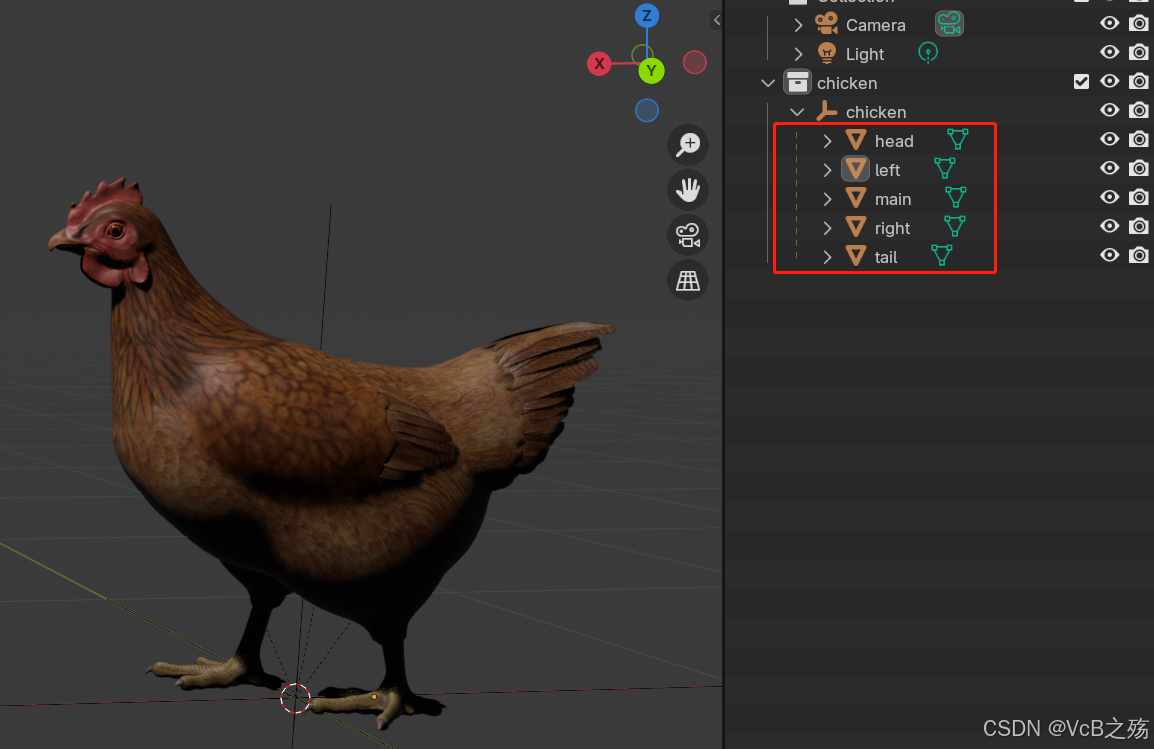Image resolution: width=1154 pixels, height=749 pixels.
Task: Click green mesh data icon for tail
Action: coord(941,255)
